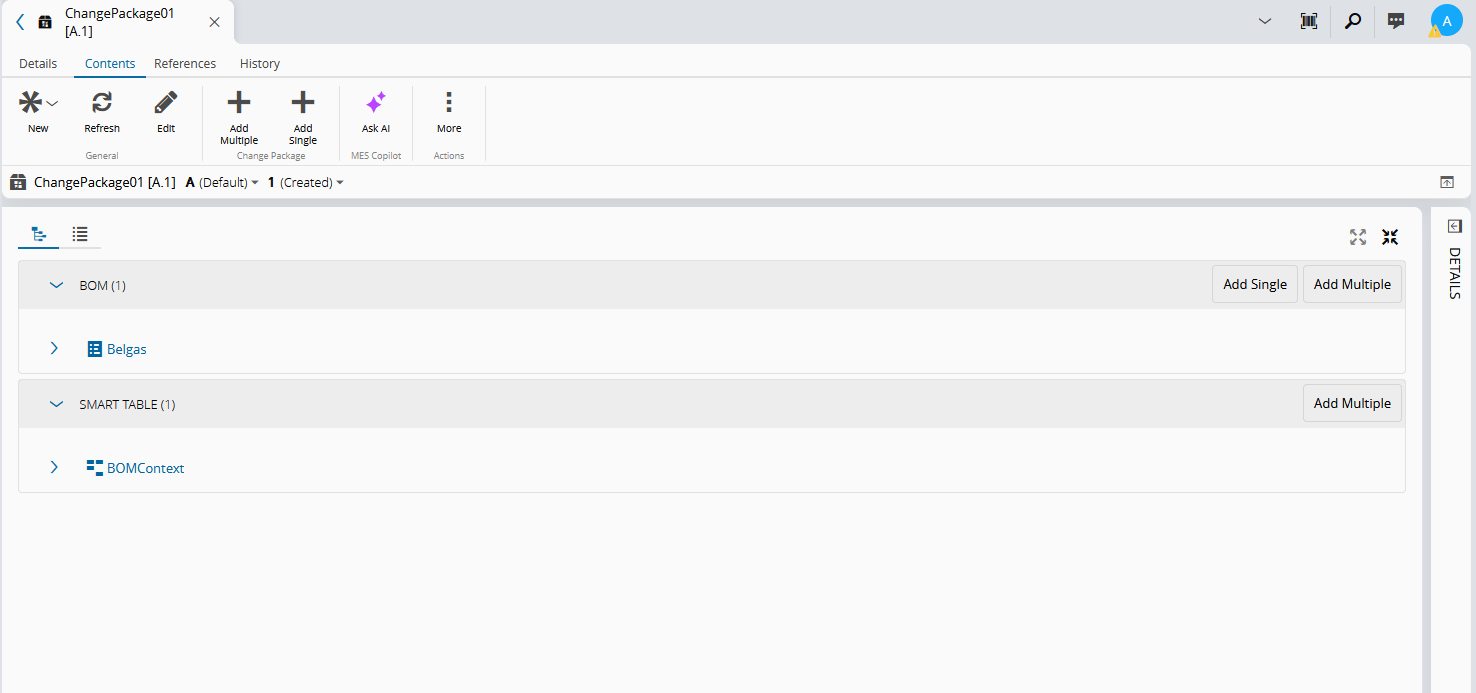Click the BOM (1) header label
The height and width of the screenshot is (693, 1476).
103,285
